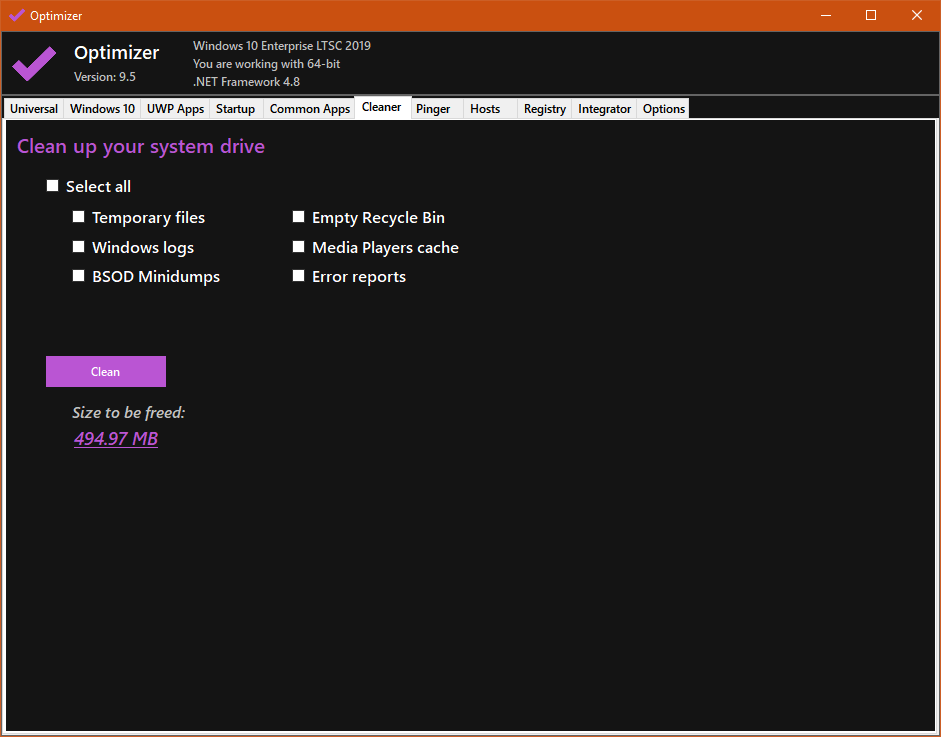Check the BSOD Minidumps option
941x737 pixels.
click(79, 276)
